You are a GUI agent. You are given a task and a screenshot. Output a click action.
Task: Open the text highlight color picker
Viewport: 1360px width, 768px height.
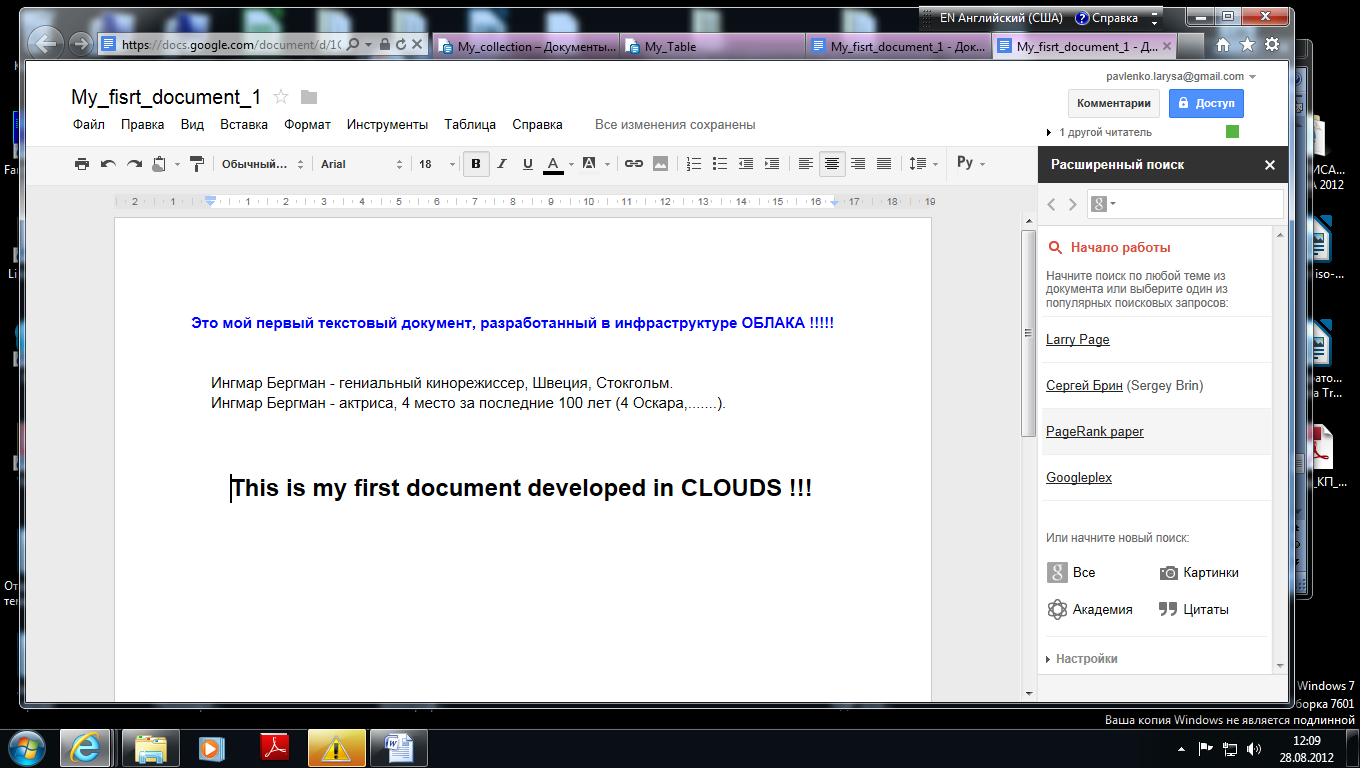[594, 164]
